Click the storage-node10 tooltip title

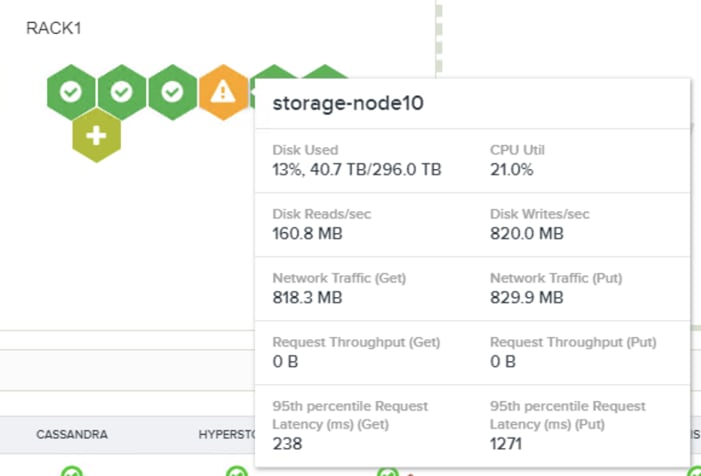point(348,103)
